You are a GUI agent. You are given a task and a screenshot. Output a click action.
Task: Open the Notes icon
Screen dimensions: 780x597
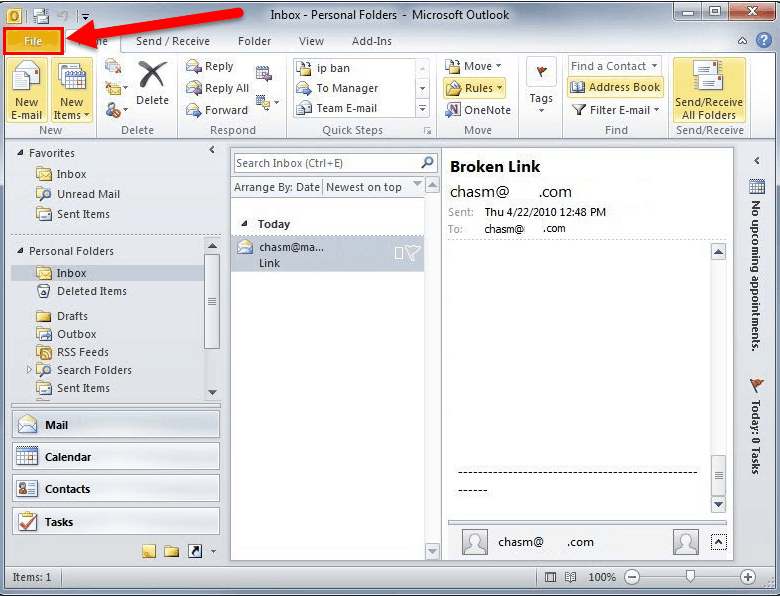(x=149, y=551)
